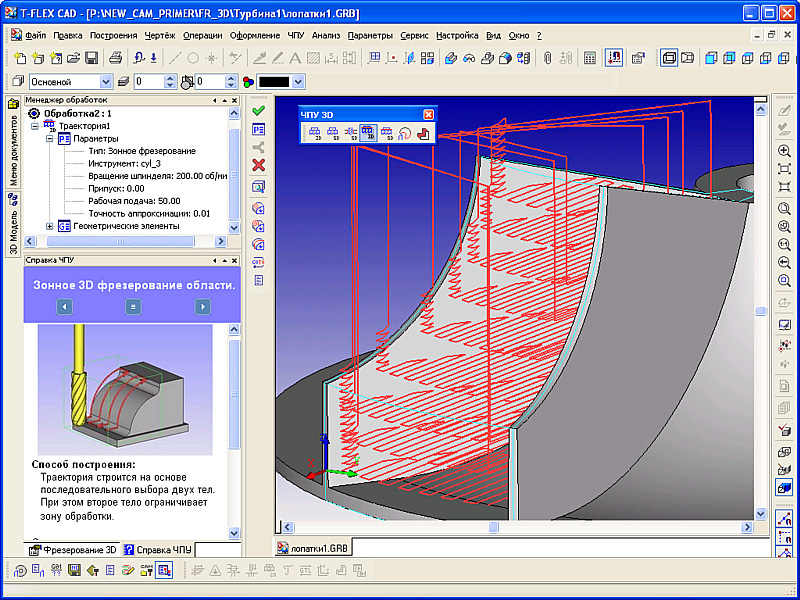Click the paperclip icon in the main toolbar
The image size is (800, 600).
coord(548,58)
